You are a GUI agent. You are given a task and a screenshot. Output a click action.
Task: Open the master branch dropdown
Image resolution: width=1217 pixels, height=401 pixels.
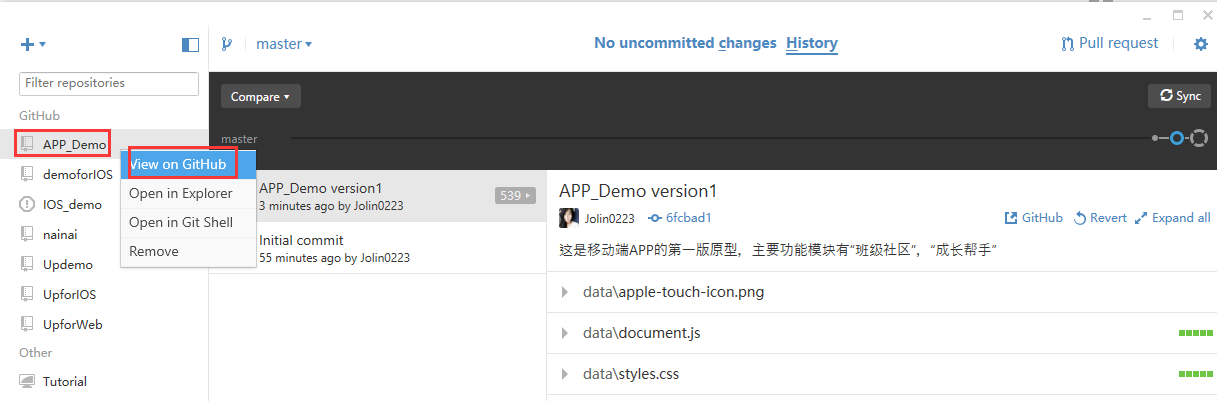[x=284, y=44]
